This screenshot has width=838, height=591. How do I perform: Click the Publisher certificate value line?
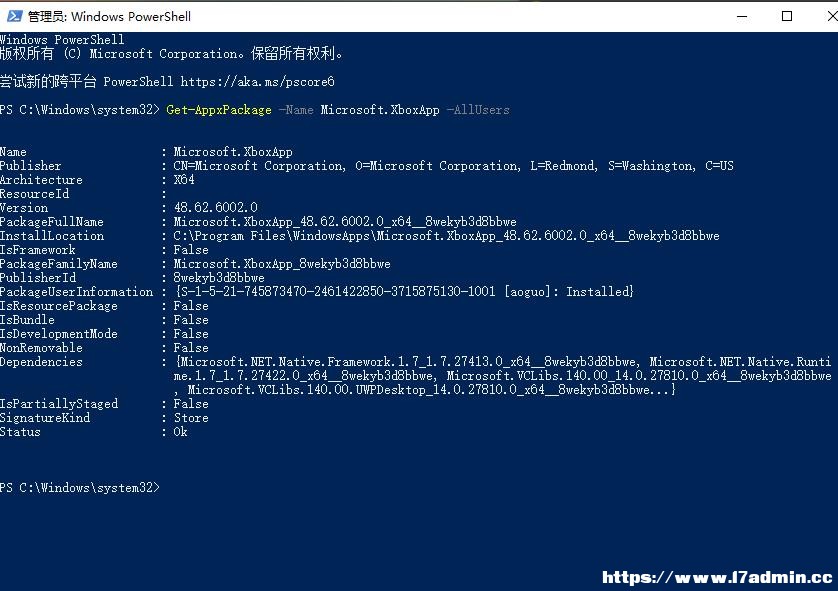point(453,166)
